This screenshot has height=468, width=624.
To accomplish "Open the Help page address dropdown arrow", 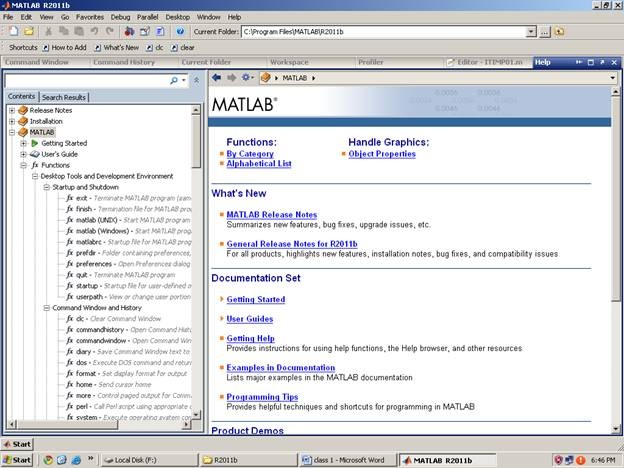I will (x=612, y=78).
